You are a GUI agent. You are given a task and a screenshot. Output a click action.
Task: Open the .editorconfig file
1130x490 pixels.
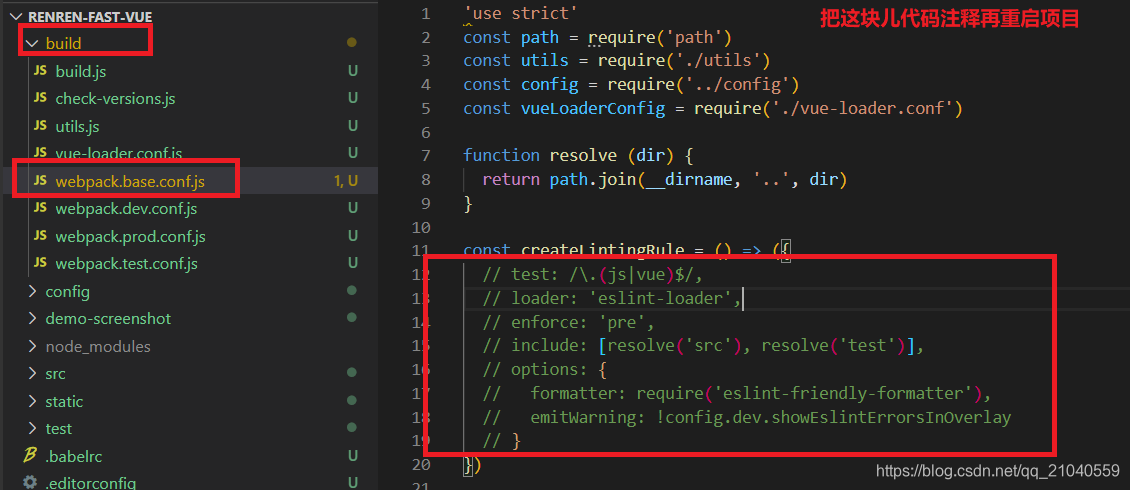coord(90,484)
